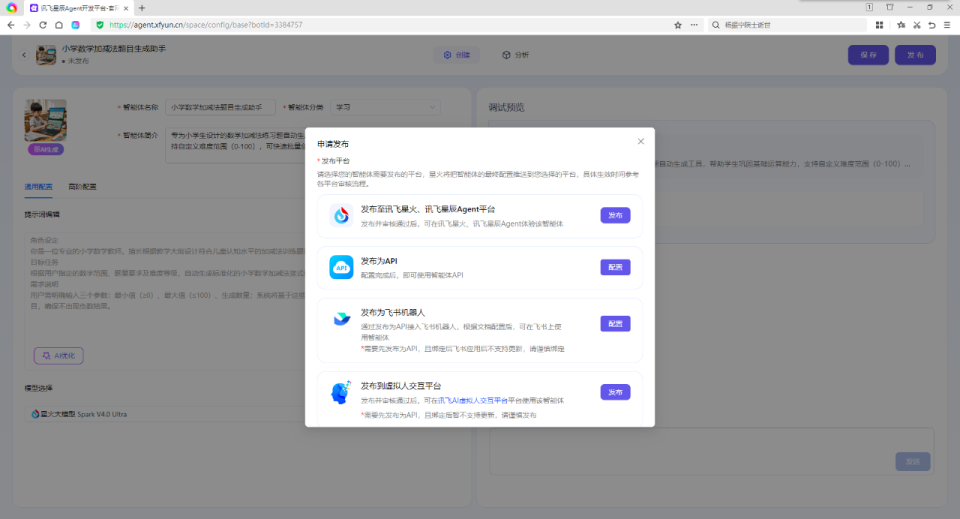Open the 智能体分类 dropdown showing 学习
The height and width of the screenshot is (519, 960).
click(385, 107)
